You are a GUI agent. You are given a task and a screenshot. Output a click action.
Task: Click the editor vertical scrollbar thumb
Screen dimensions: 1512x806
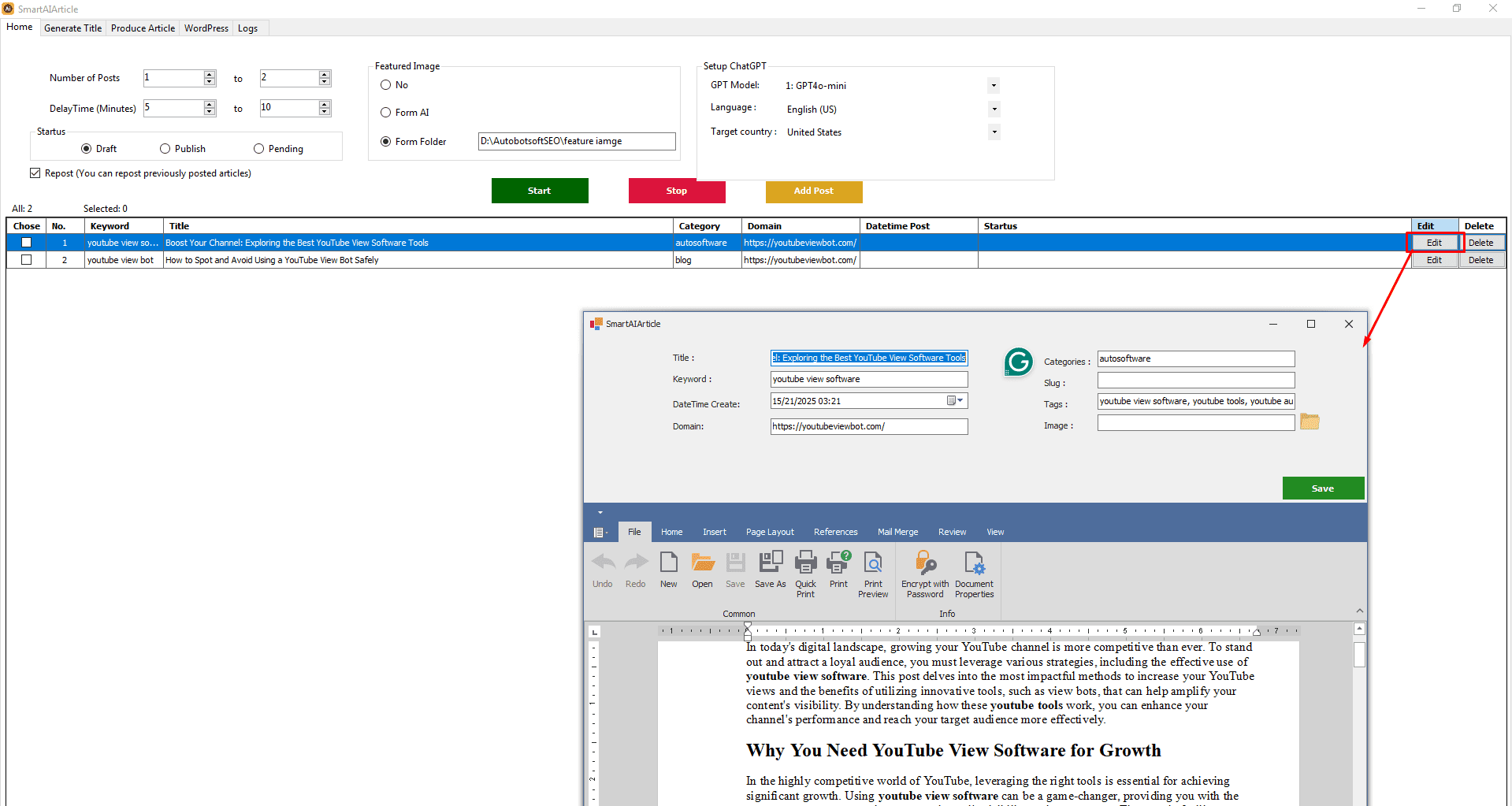point(1359,655)
